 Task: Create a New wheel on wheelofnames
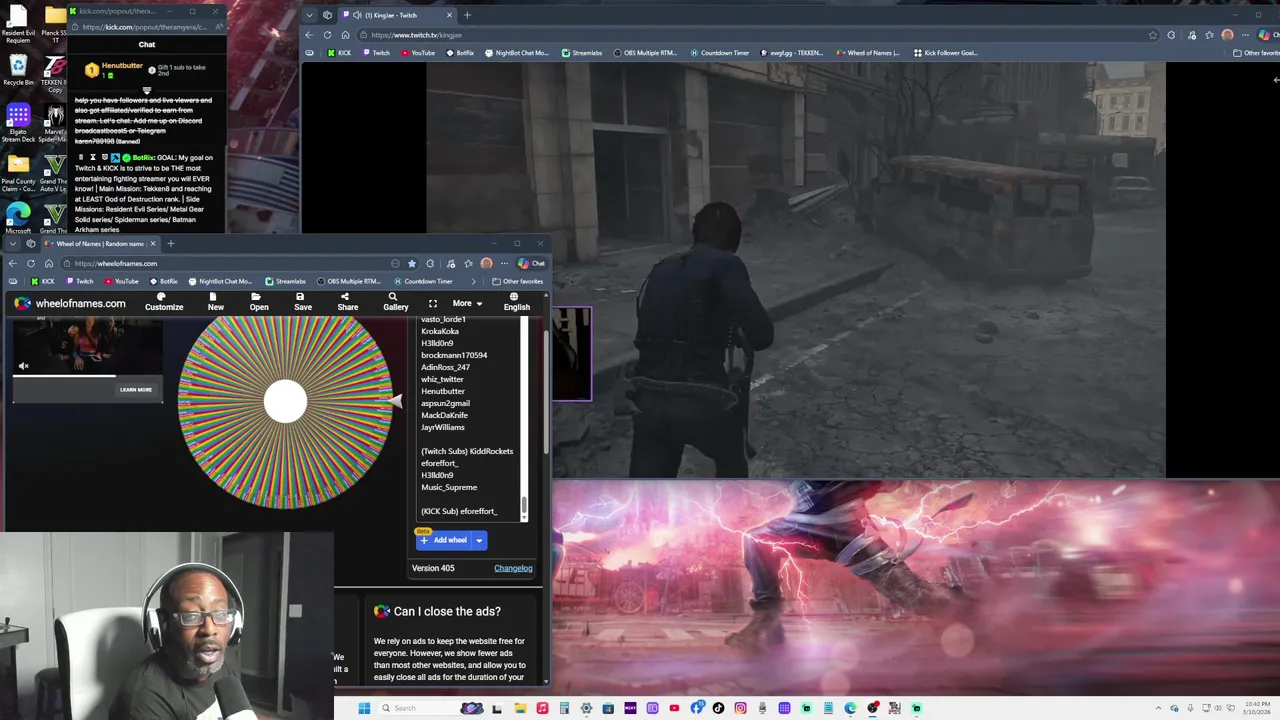point(215,302)
